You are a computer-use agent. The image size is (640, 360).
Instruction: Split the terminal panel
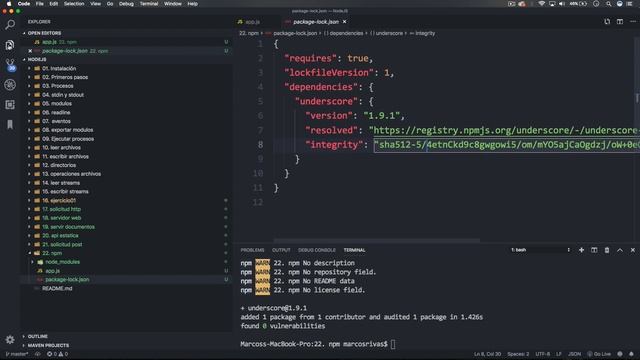594,250
